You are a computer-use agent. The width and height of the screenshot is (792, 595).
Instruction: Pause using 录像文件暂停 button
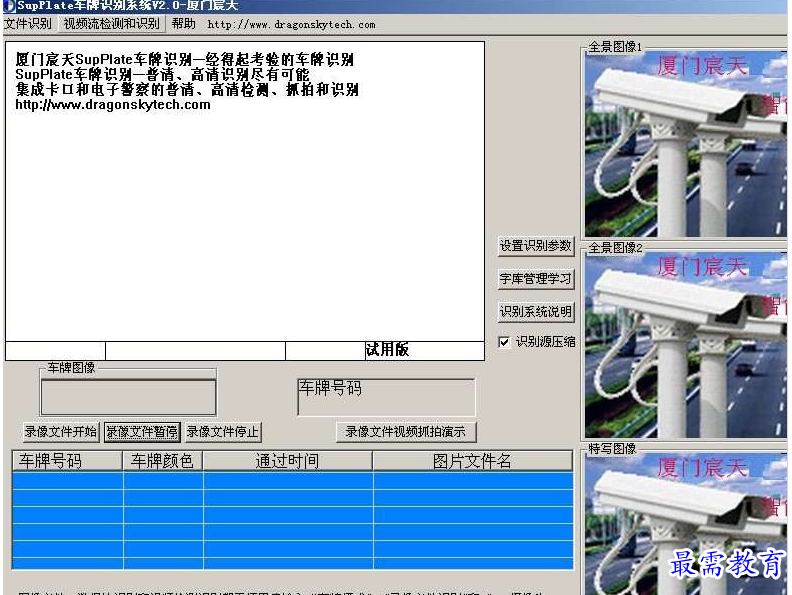(x=142, y=432)
